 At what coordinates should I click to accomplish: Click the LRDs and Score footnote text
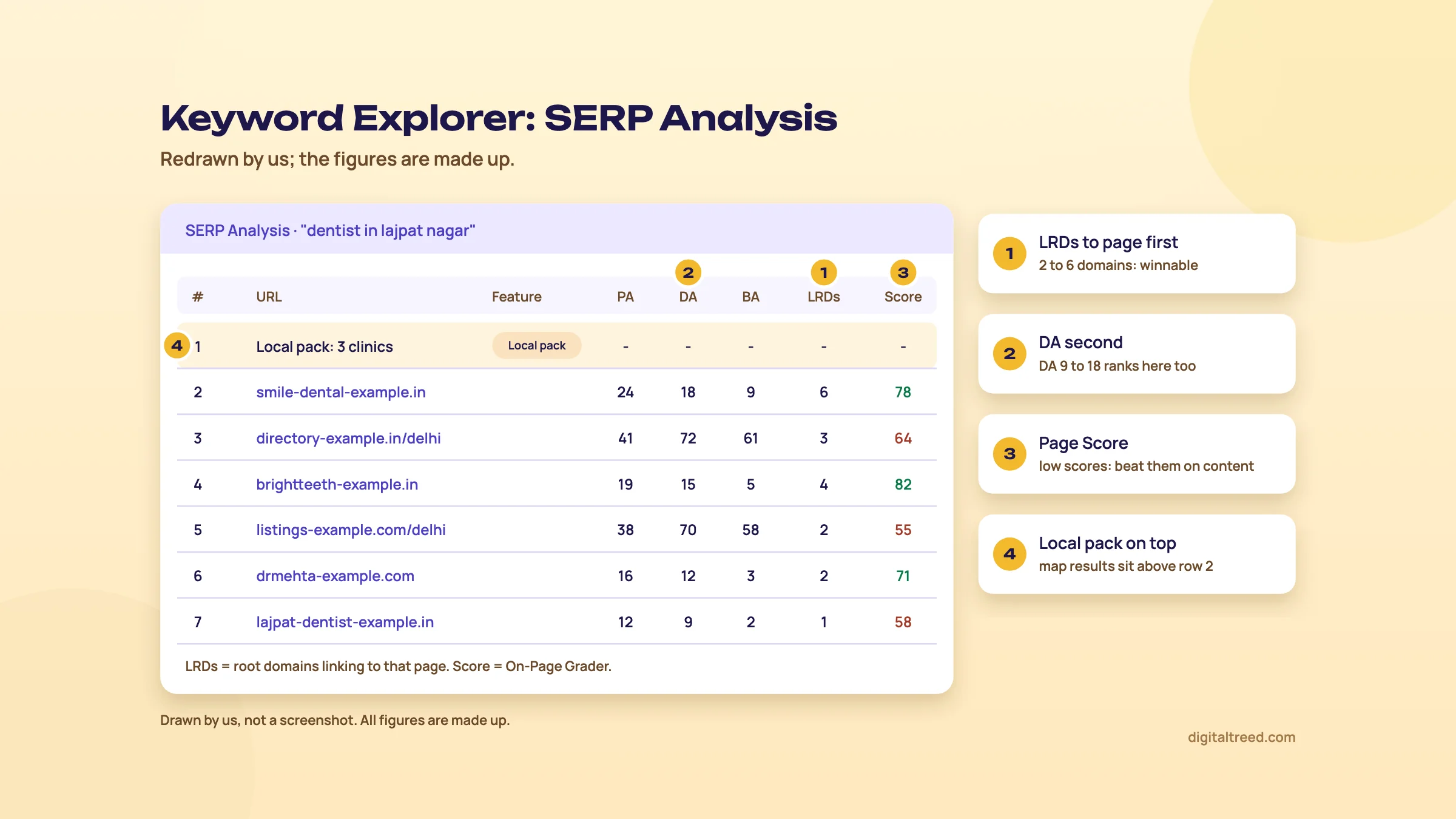(398, 666)
